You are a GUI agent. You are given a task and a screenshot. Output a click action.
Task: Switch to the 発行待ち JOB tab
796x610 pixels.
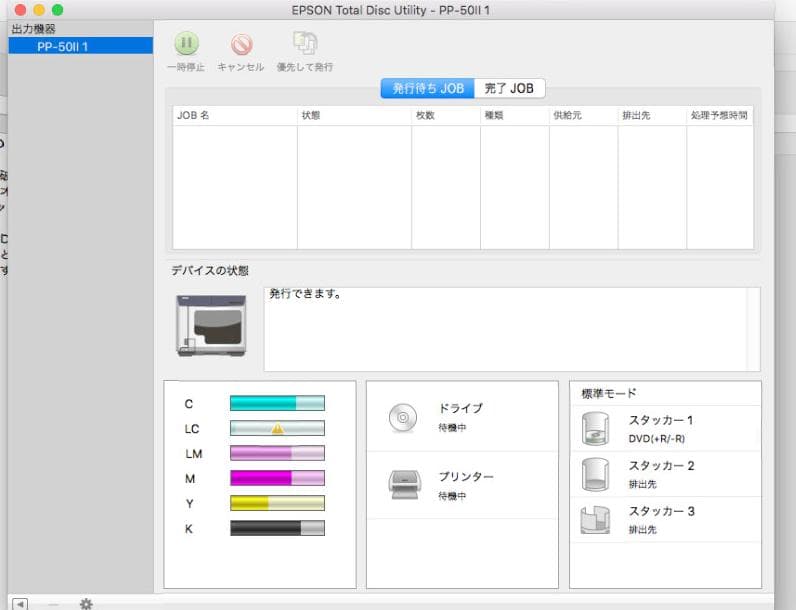(x=427, y=88)
